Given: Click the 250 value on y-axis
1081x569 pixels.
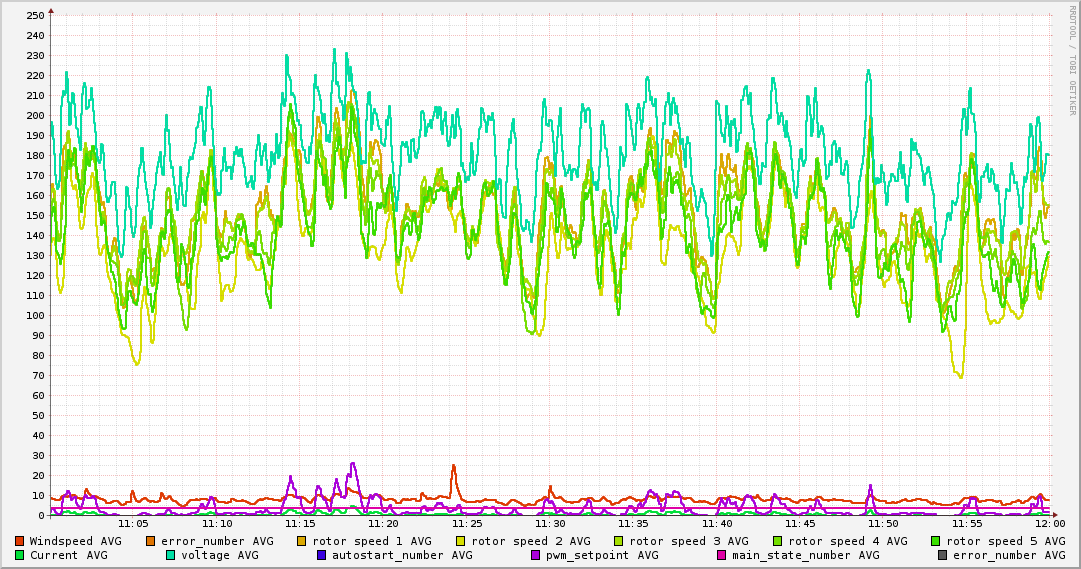Looking at the screenshot, I should pyautogui.click(x=35, y=15).
